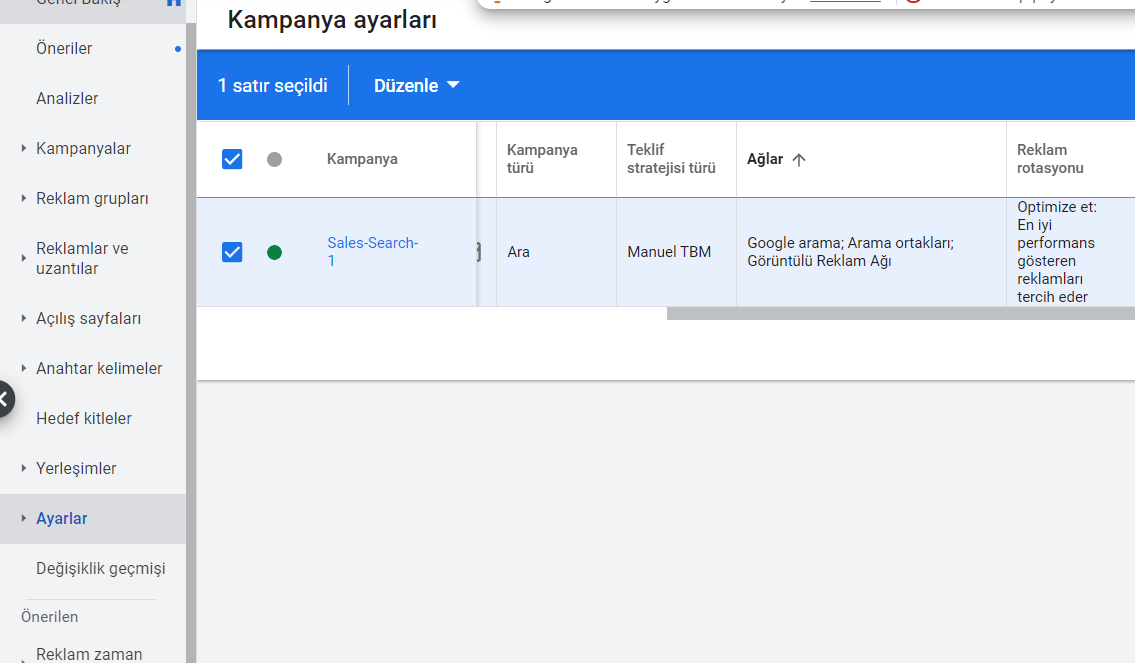Click the 1 satır seçildi label
1135x663 pixels.
(x=273, y=85)
